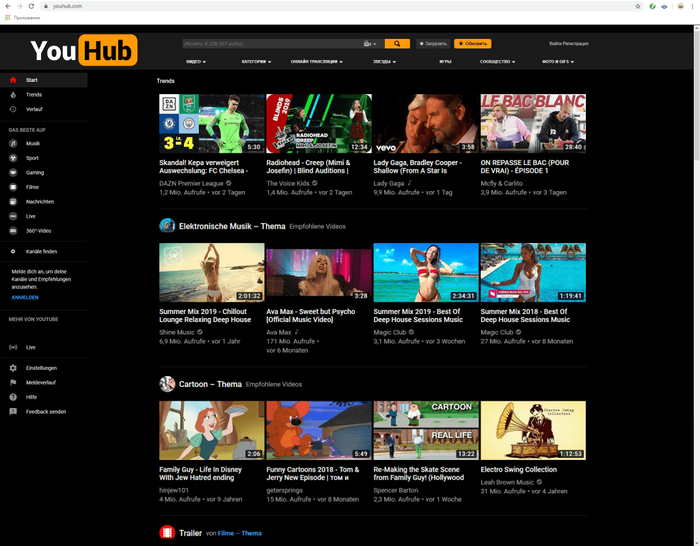Click the Hilfe question mark icon

[x=13, y=397]
